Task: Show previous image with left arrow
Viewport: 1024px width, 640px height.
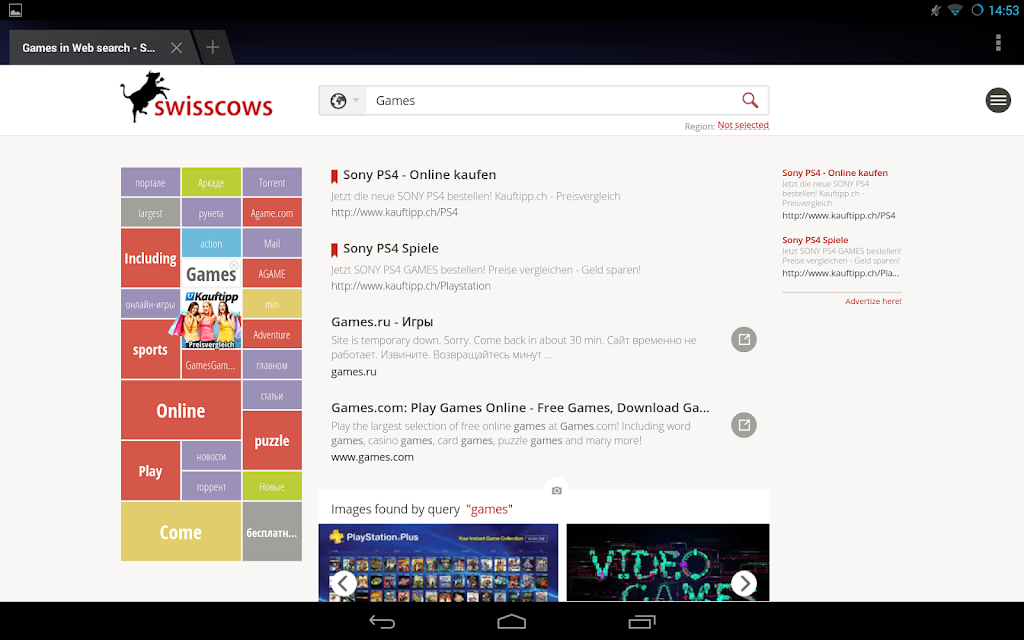Action: [344, 583]
